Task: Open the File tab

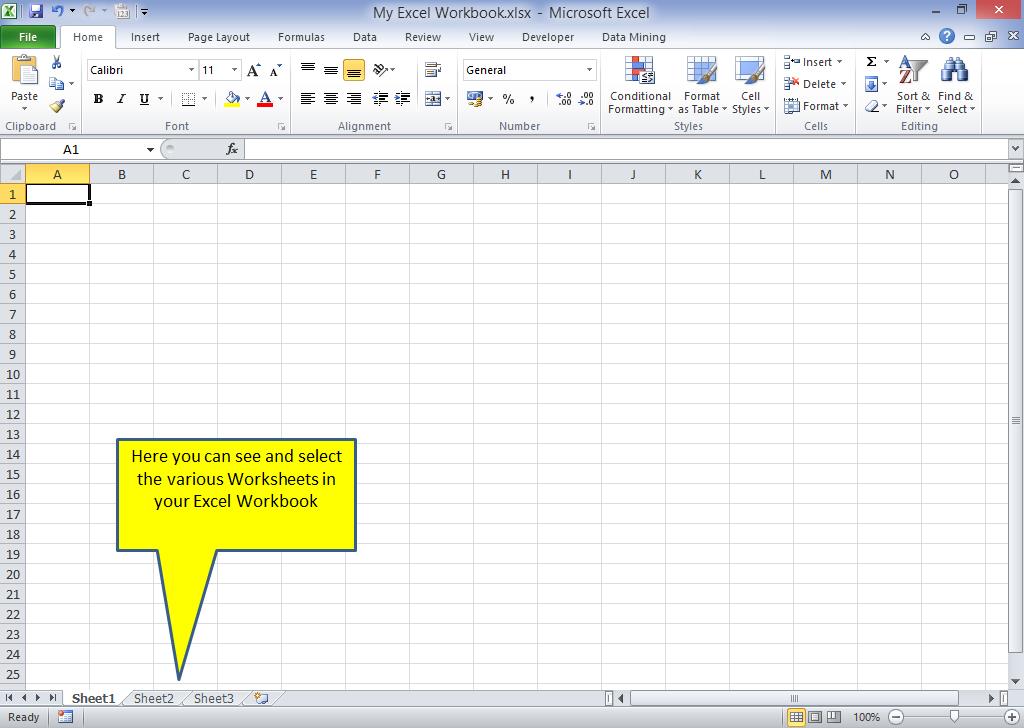Action: click(x=28, y=37)
